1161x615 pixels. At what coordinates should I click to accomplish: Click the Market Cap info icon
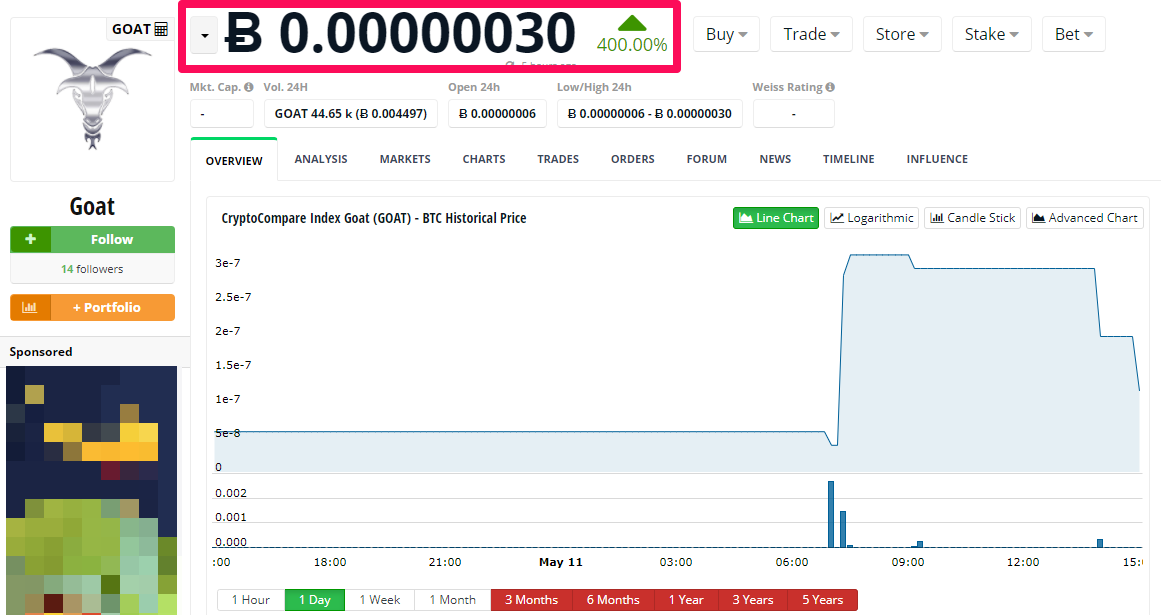(249, 87)
